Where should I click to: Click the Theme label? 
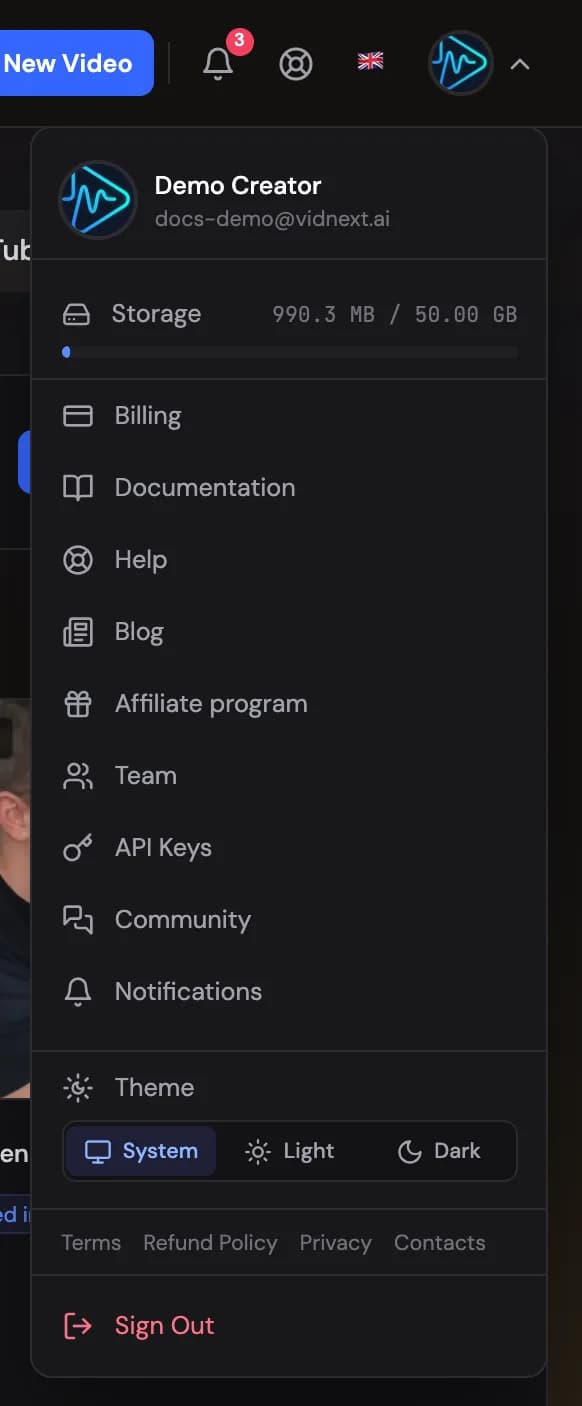point(154,1087)
